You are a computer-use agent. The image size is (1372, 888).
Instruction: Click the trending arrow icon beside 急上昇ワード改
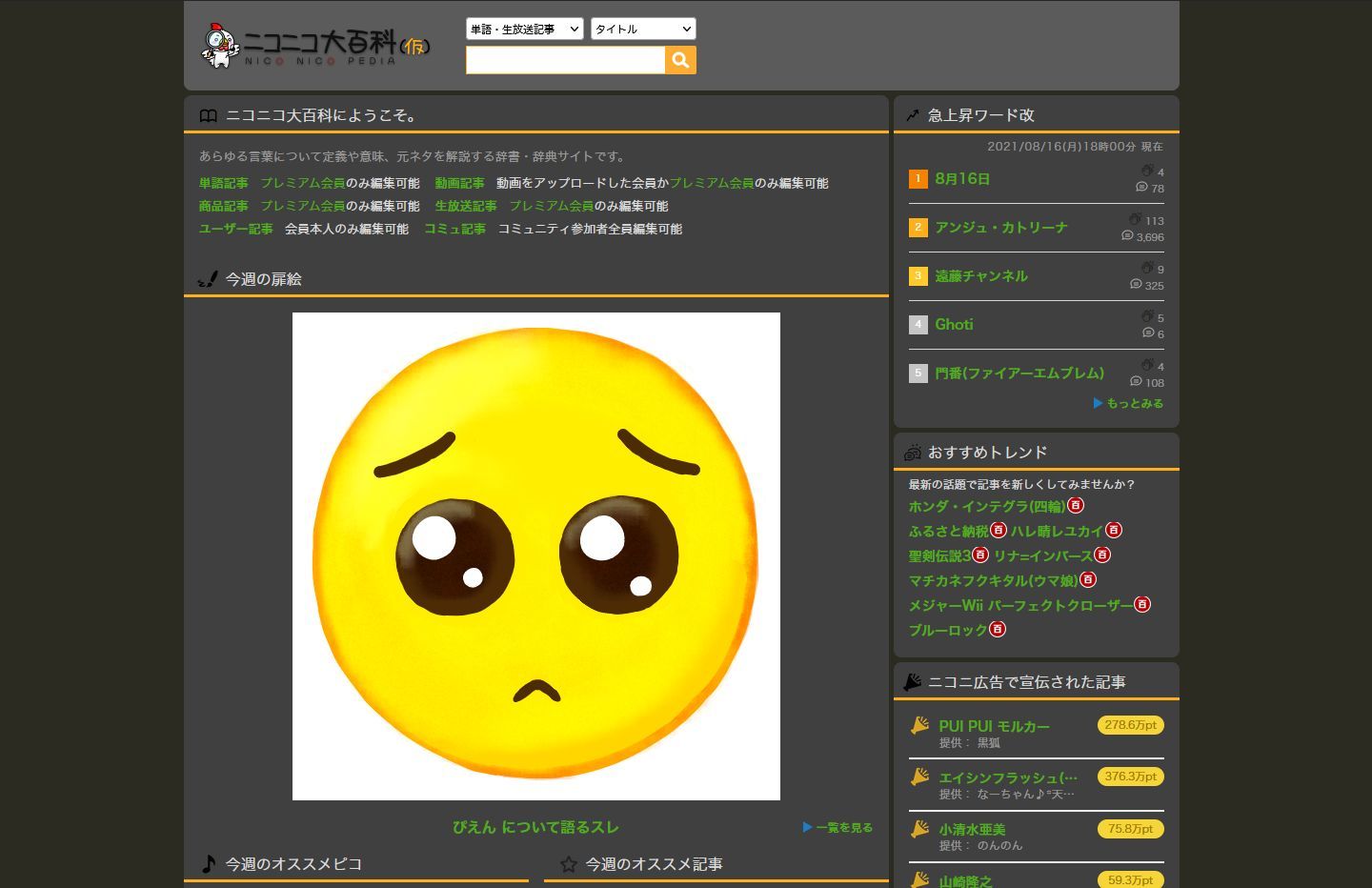click(912, 115)
